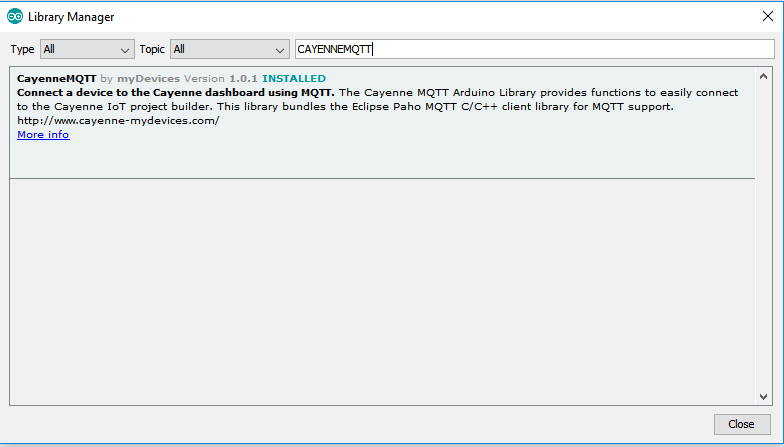
Task: Open the Topic dropdown
Action: point(230,49)
